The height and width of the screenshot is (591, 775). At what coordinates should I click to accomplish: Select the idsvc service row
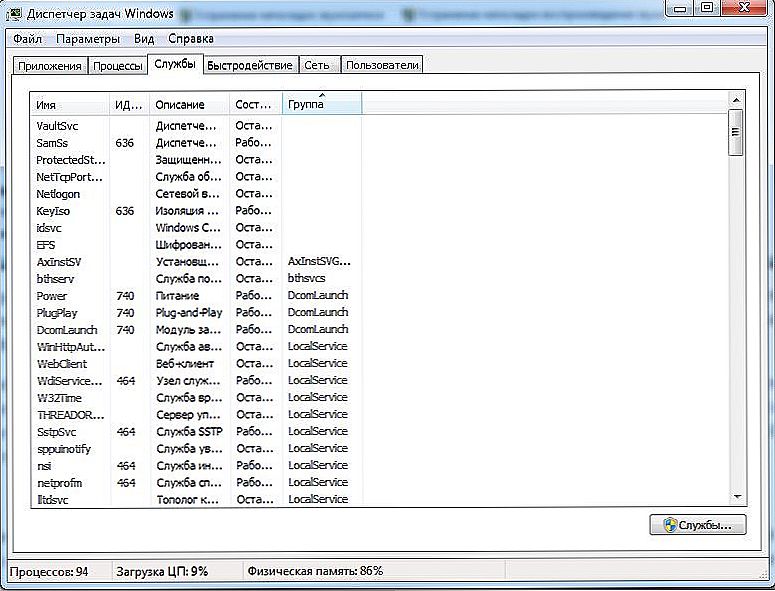[x=196, y=228]
